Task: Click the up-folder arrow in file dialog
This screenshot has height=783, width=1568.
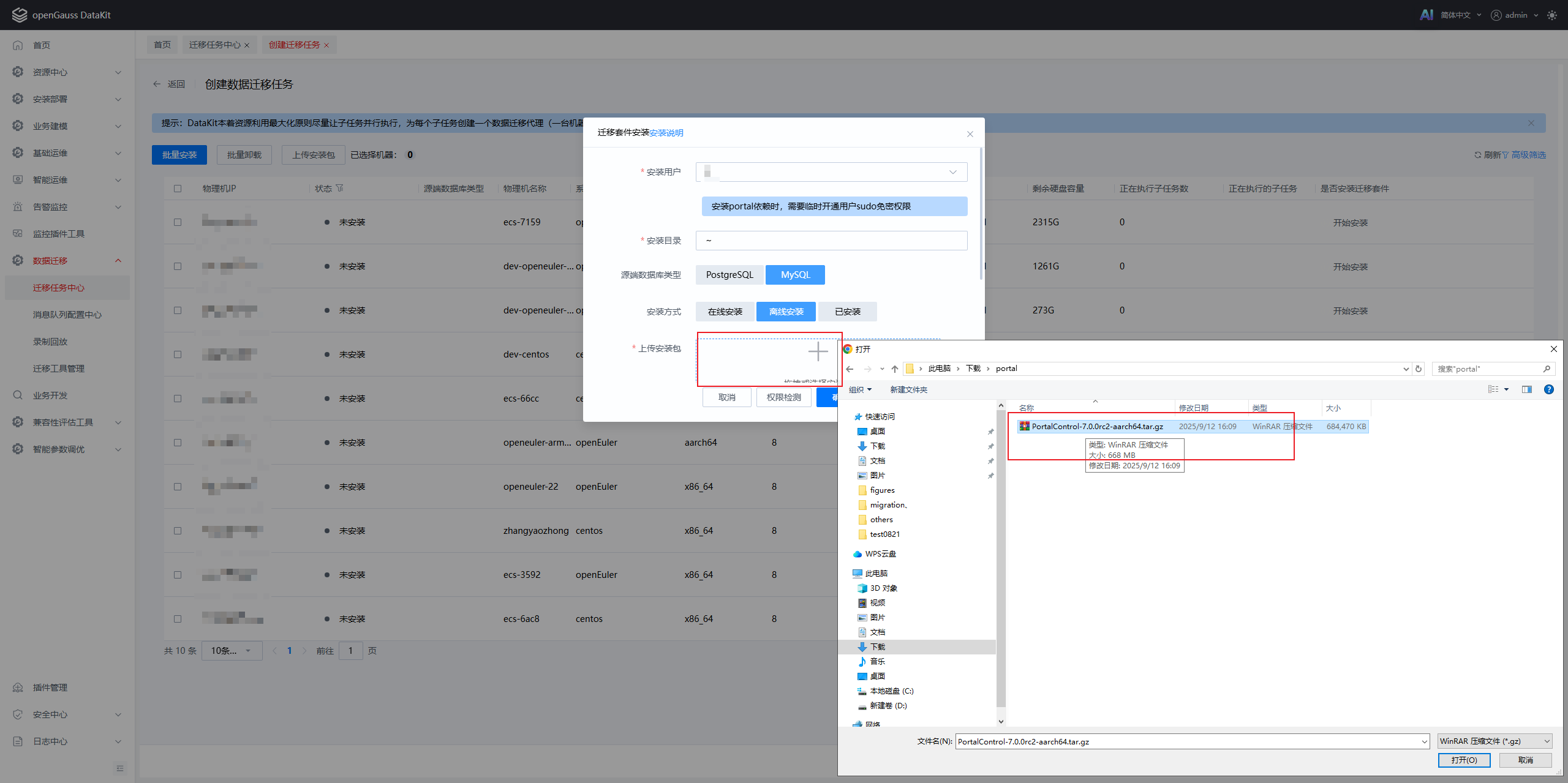Action: click(895, 369)
